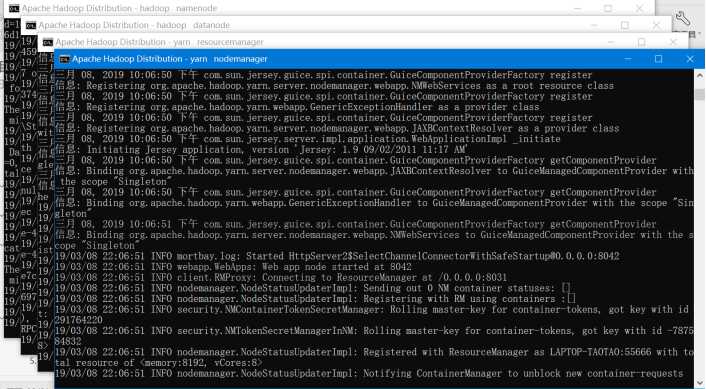
Task: Close the yarn nodemanager window
Action: 690,59
